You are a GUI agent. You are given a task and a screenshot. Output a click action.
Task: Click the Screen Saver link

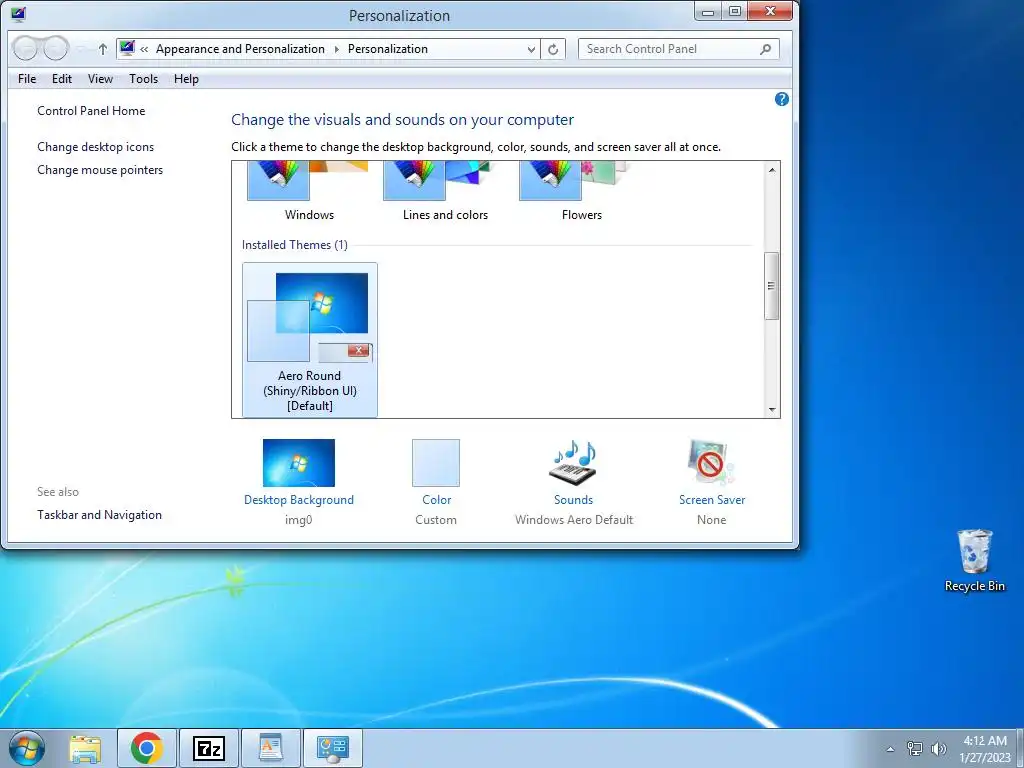712,500
